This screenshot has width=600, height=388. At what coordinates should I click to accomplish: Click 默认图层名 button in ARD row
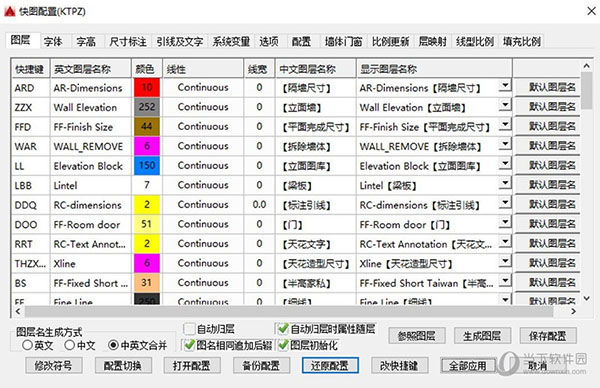548,87
